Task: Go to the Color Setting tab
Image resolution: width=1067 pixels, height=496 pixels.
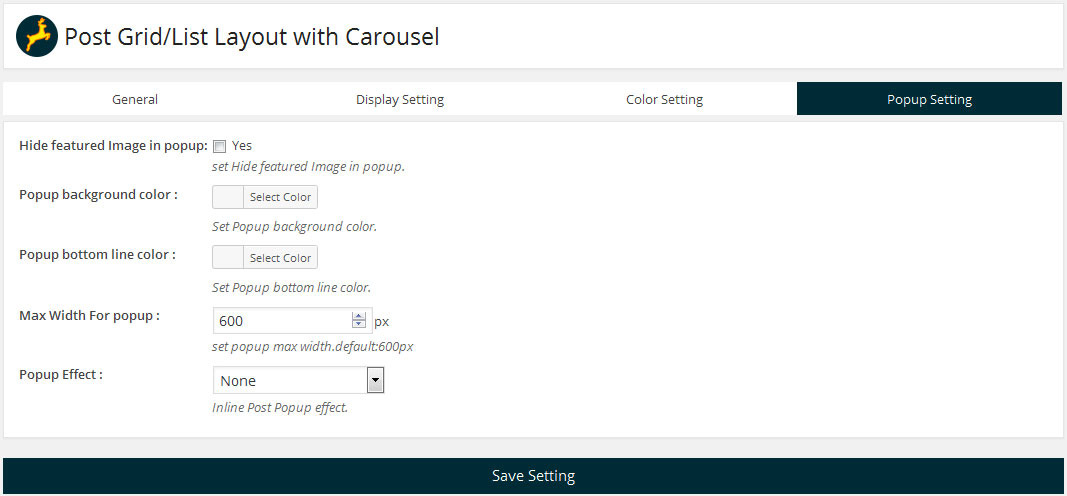Action: pos(664,99)
